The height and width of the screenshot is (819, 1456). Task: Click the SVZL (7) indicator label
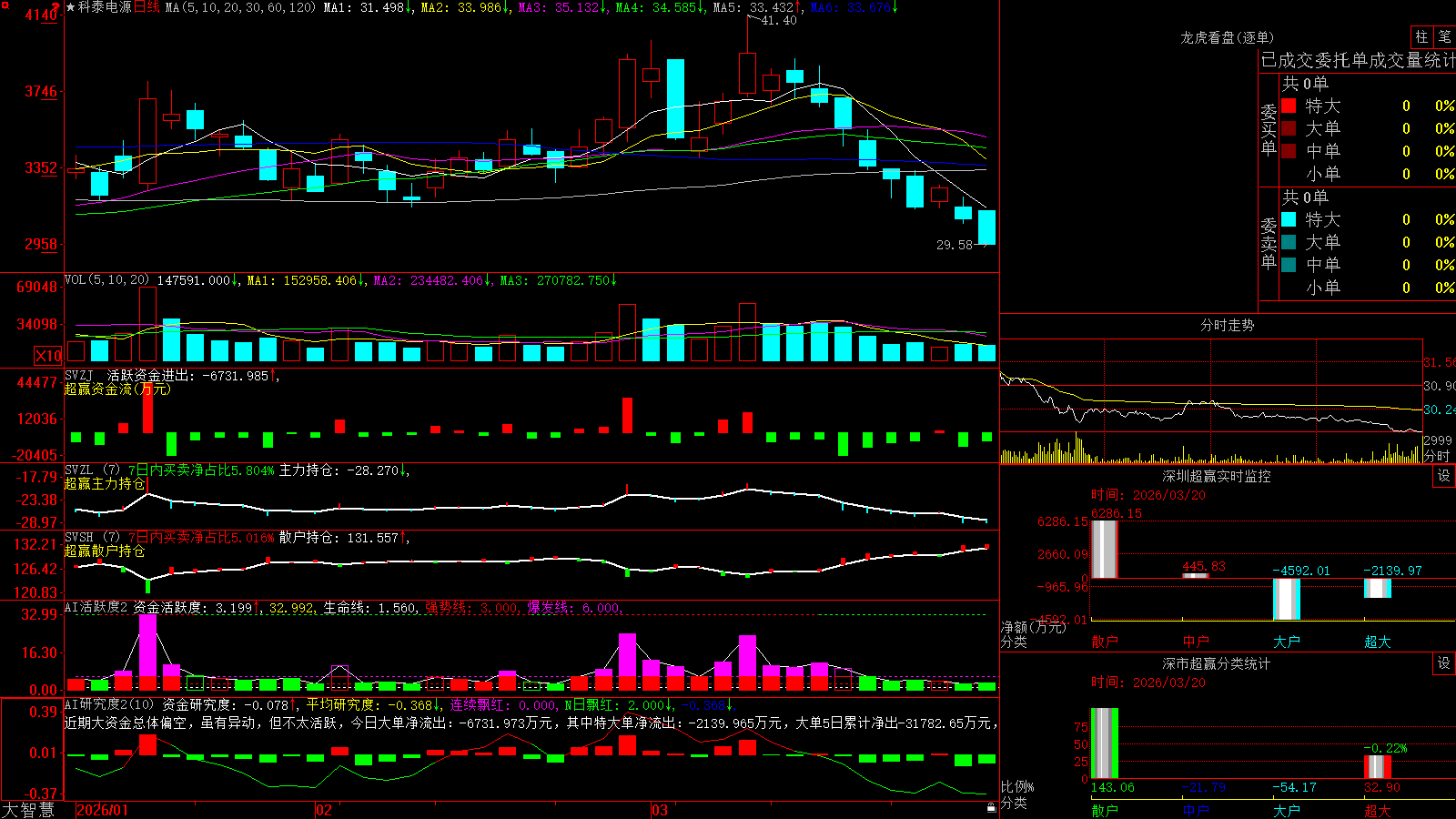coord(92,470)
